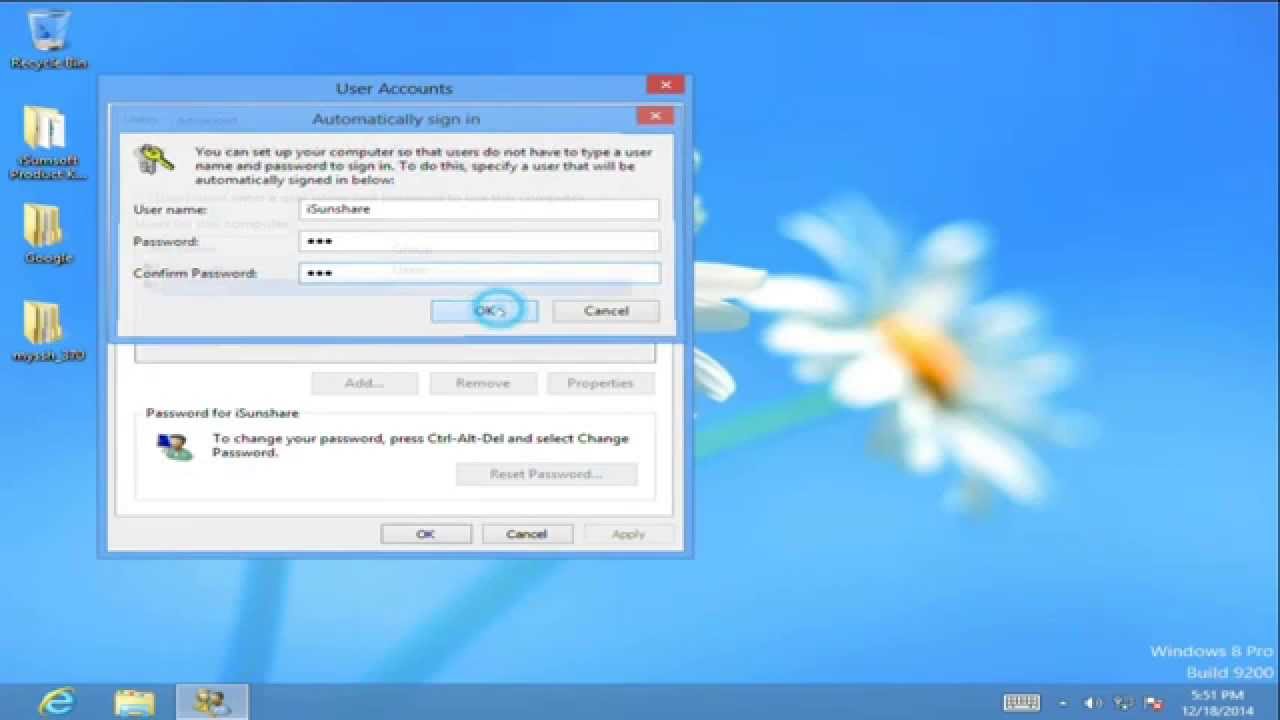Focus the User name field with iSunshare
Screen dimensions: 1280x720
[x=479, y=209]
